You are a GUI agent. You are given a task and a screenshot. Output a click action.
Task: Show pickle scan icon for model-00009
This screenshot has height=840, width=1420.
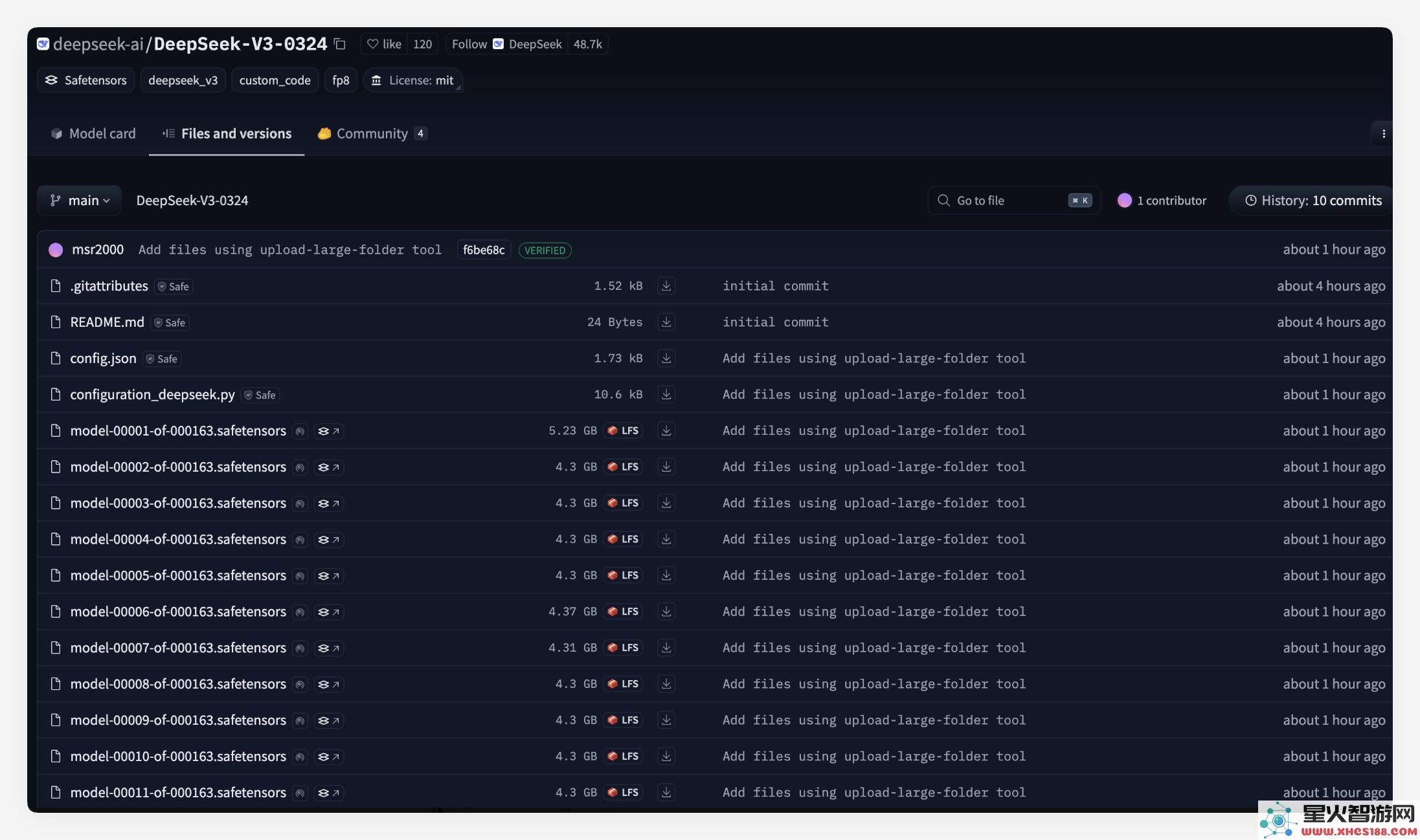[x=300, y=721]
